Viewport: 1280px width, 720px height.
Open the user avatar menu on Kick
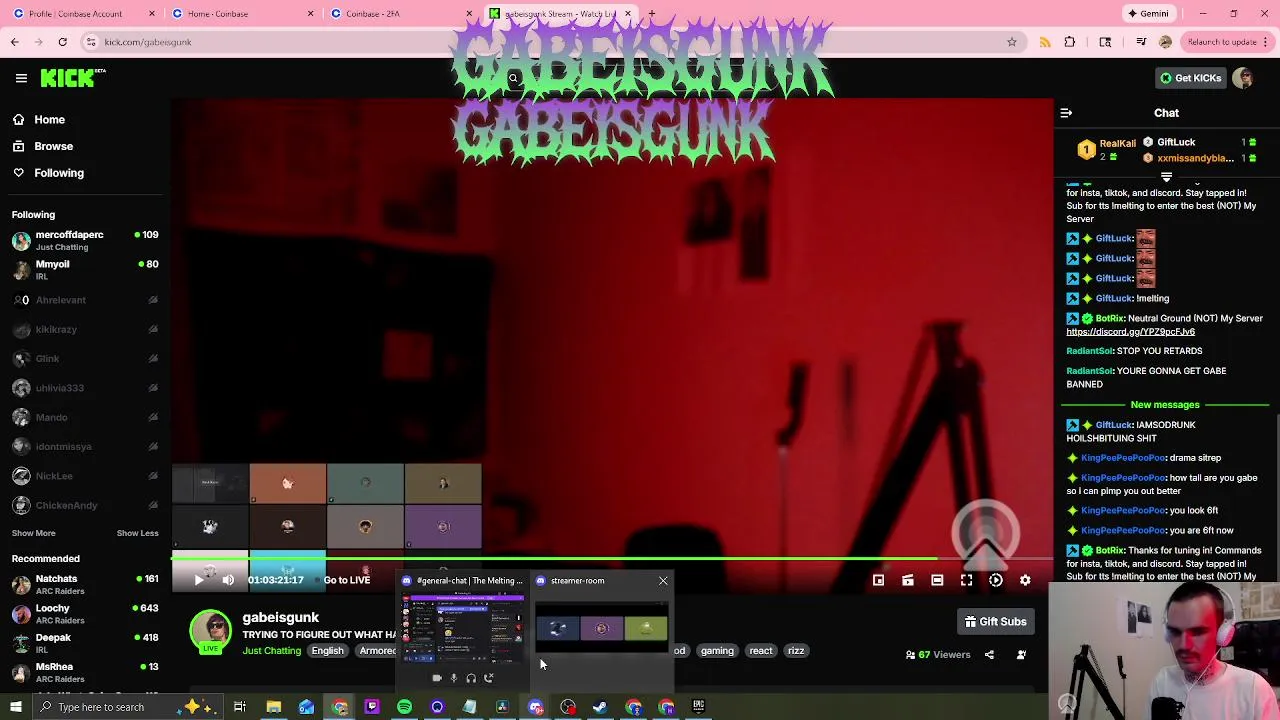(1243, 78)
